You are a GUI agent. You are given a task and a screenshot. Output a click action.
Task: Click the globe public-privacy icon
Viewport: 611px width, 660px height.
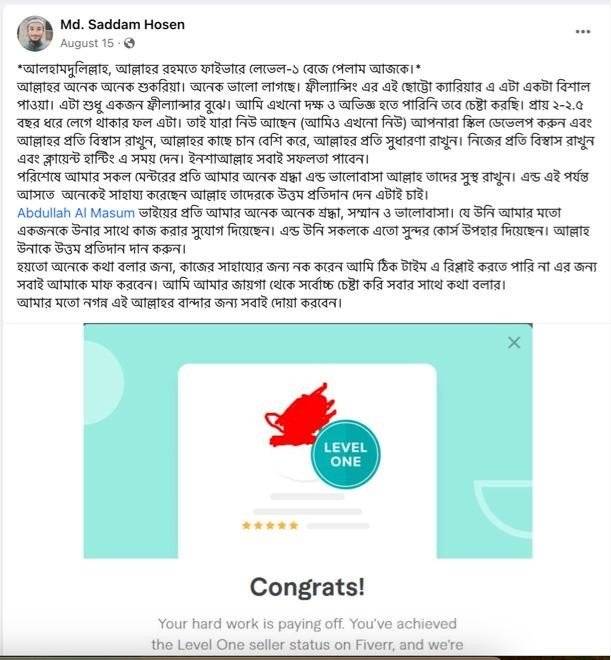[x=129, y=43]
